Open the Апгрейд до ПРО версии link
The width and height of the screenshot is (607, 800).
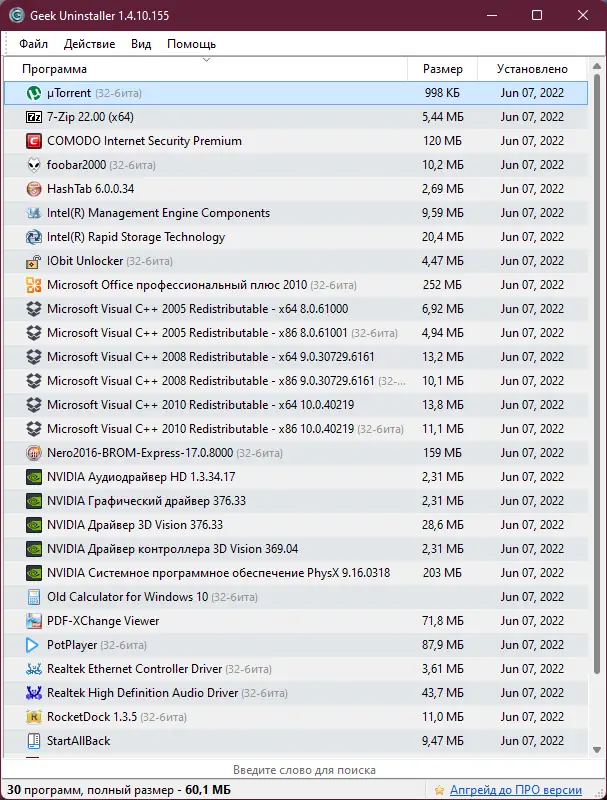click(516, 790)
